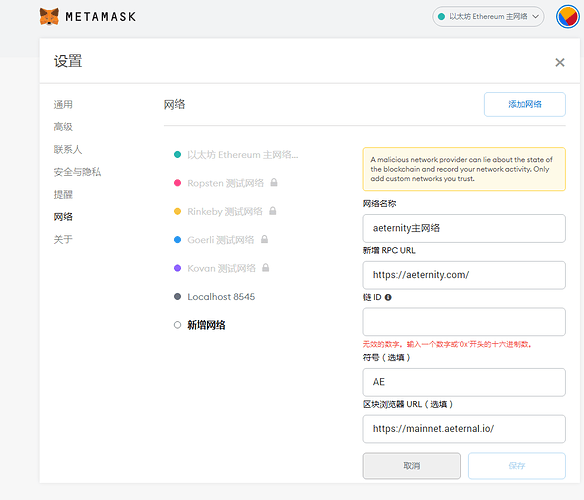
Task: Click the blue dot of Goerli network
Action: click(177, 240)
